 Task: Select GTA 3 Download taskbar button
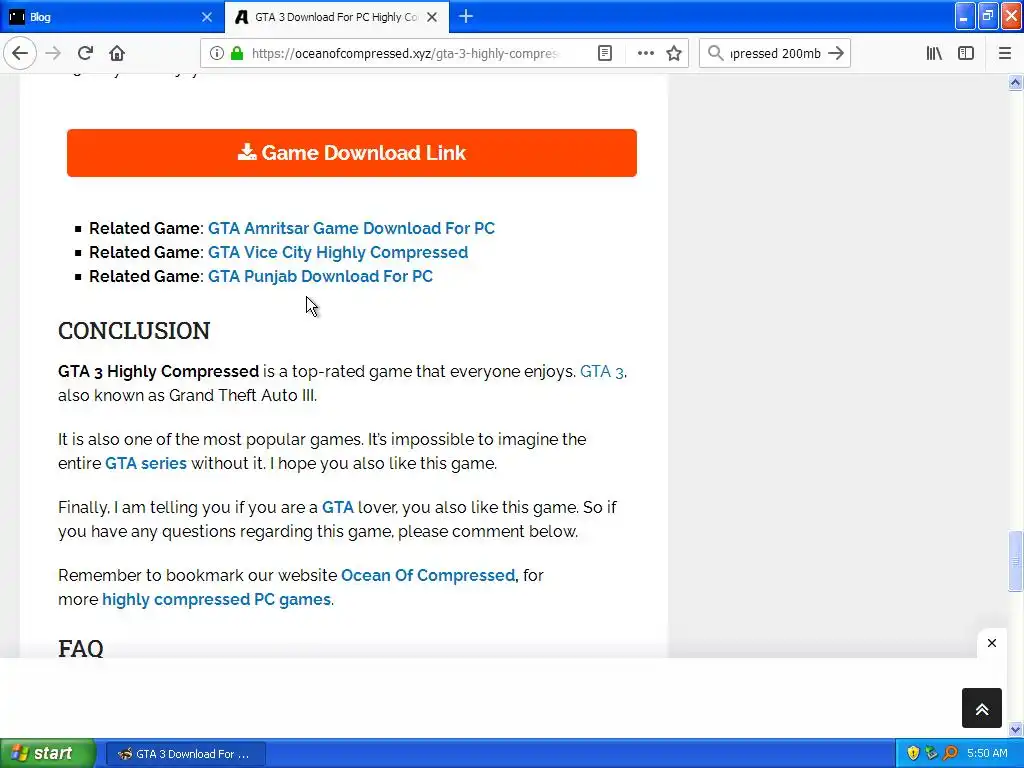click(185, 754)
